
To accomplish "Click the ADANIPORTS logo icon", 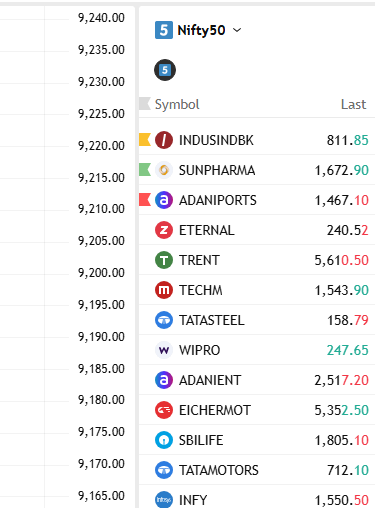I will tap(164, 200).
